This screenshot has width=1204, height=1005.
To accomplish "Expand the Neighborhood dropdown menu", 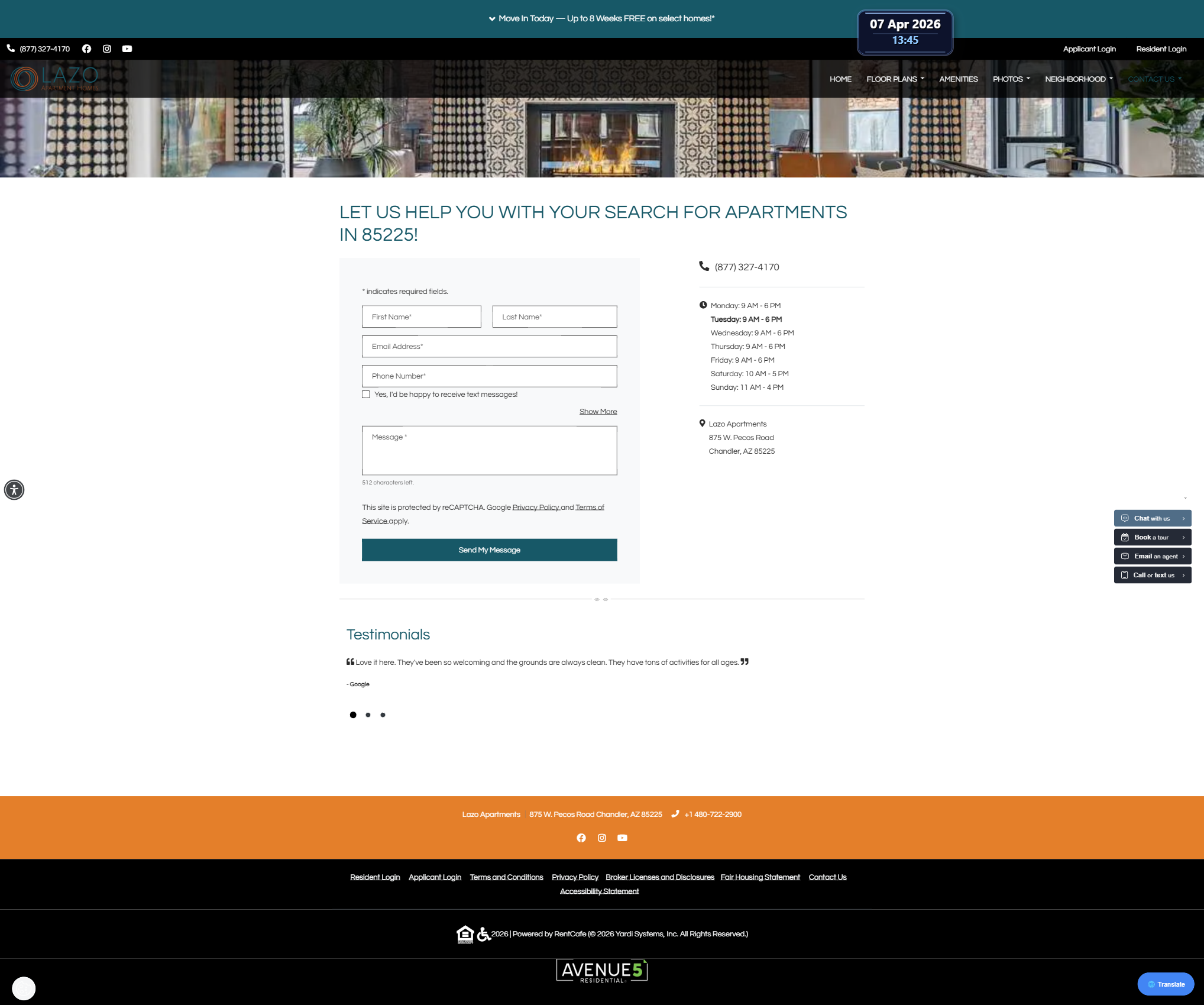I will pos(1078,79).
